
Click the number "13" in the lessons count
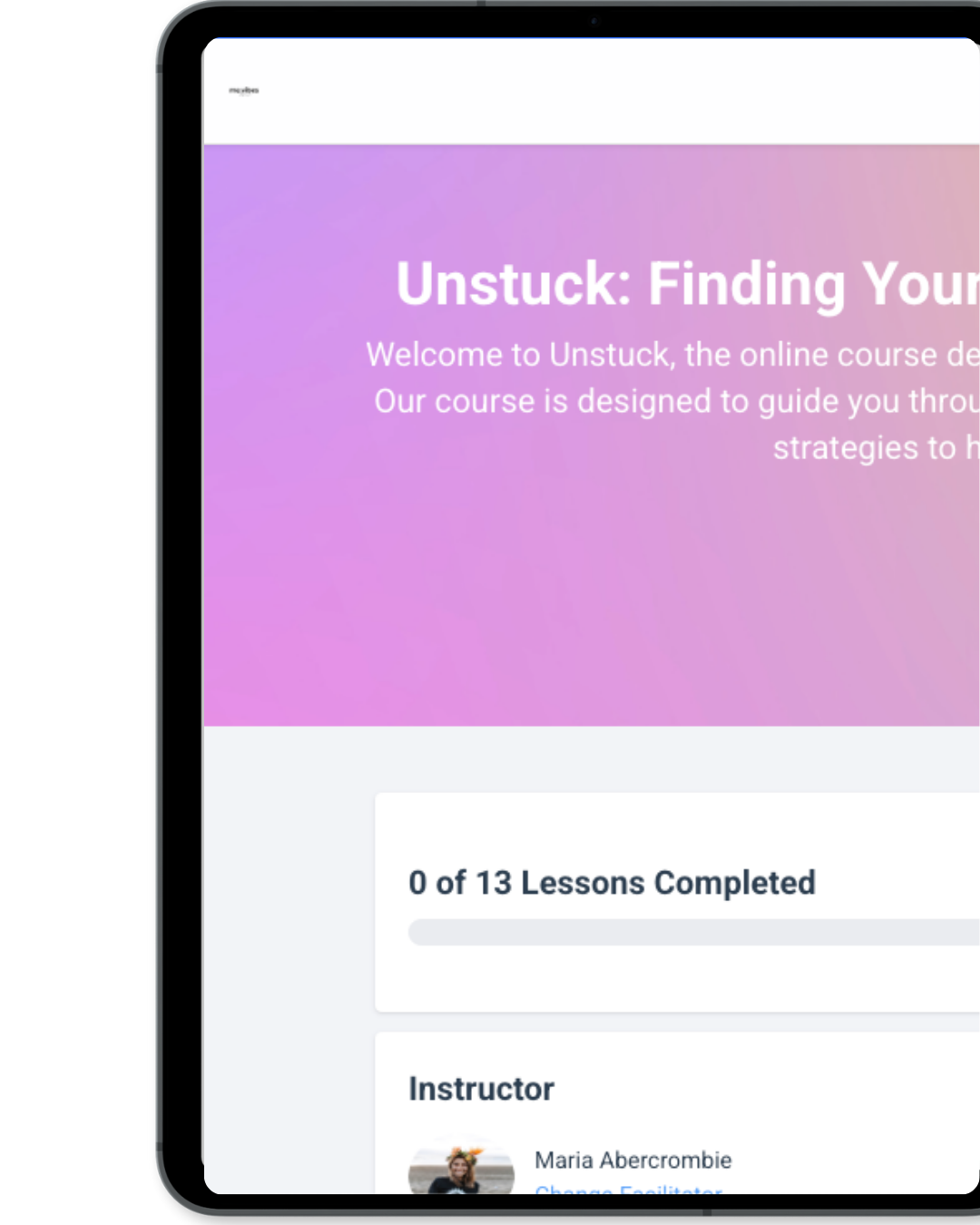[x=494, y=883]
